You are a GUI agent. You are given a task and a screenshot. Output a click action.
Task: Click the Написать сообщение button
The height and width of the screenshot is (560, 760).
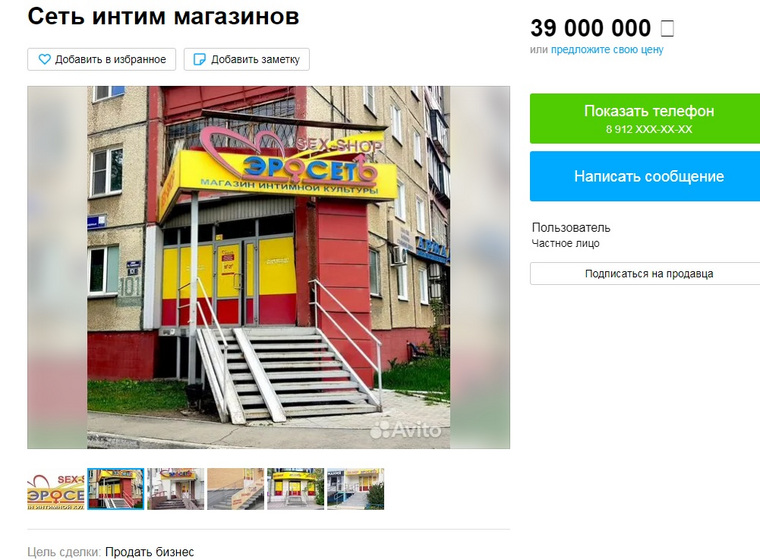tap(645, 176)
